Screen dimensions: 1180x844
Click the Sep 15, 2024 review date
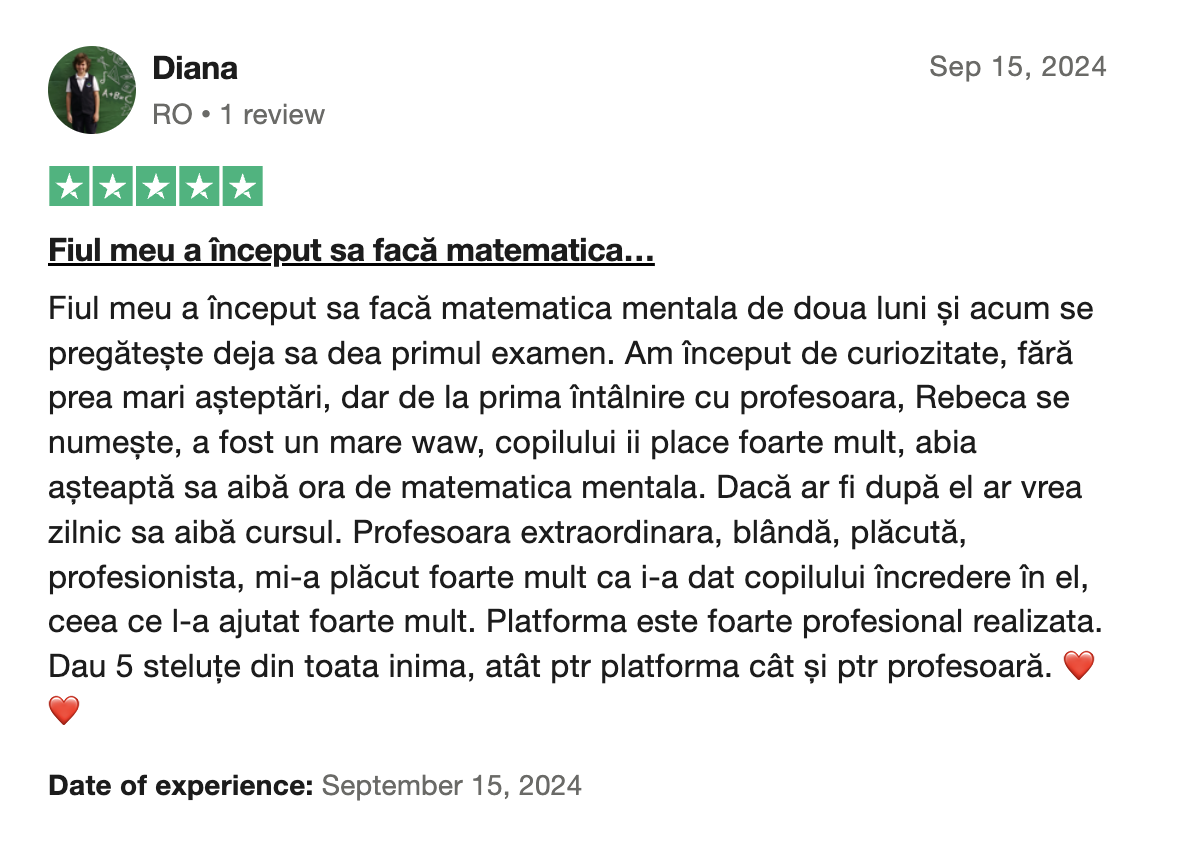point(1017,67)
